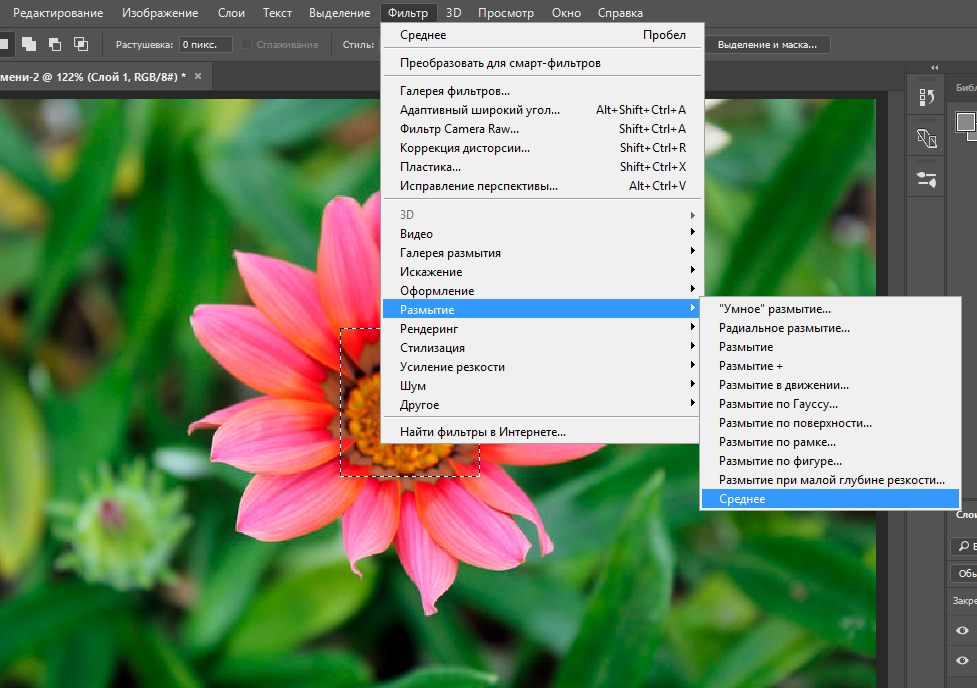Choose Размытие по Гауссу
Screen dimensions: 977x688
tap(830, 404)
